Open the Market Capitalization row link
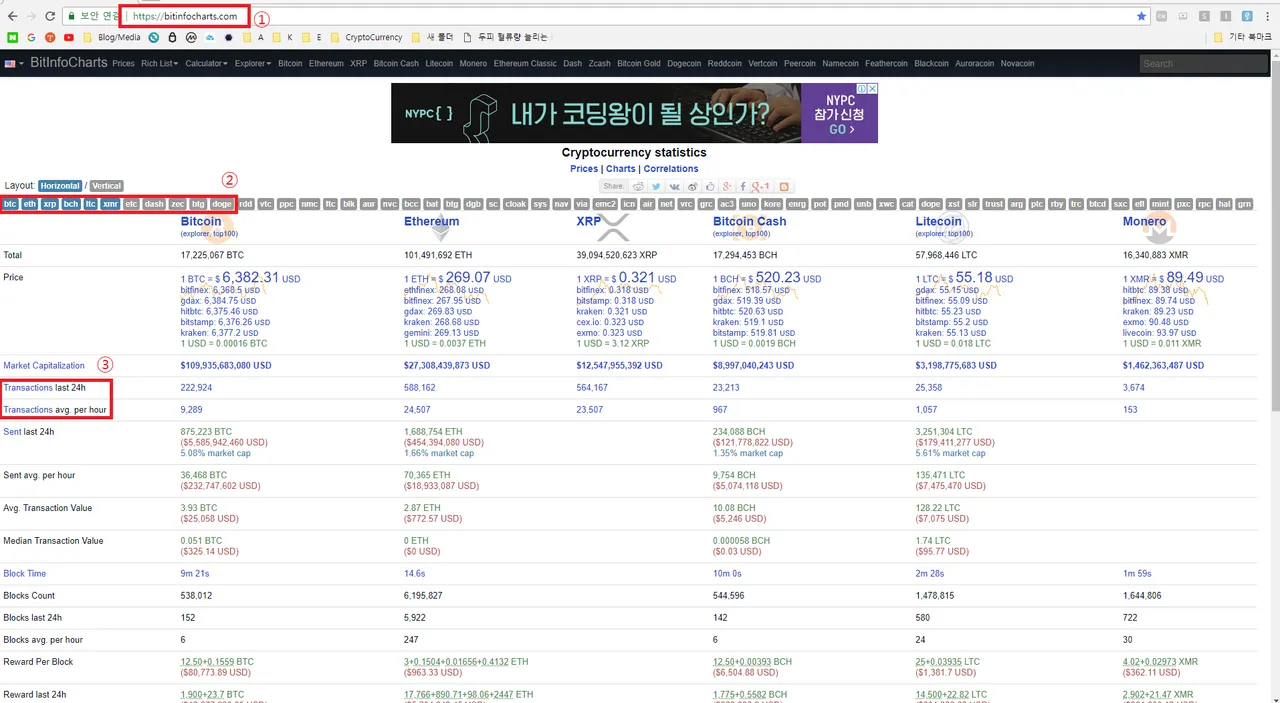 tap(44, 366)
